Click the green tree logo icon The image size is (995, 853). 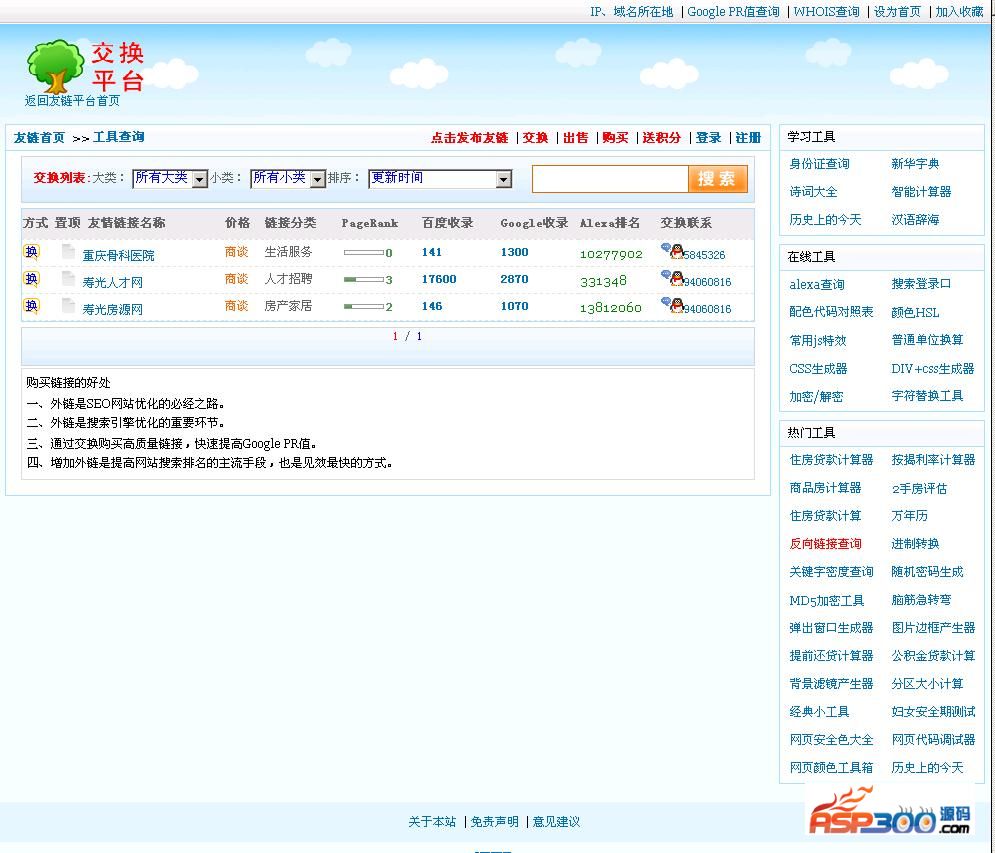(55, 67)
